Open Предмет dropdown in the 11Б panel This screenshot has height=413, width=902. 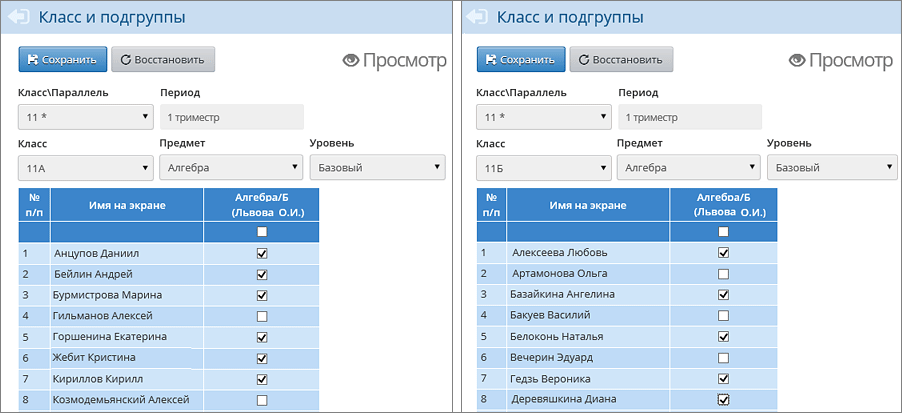[689, 167]
